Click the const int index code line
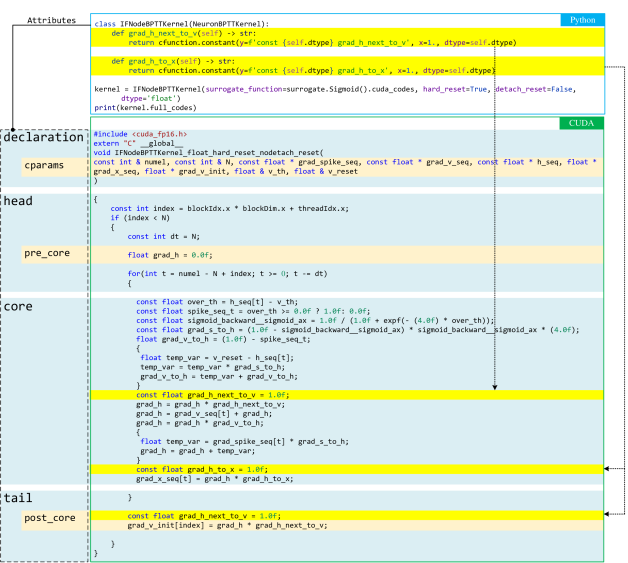This screenshot has height=563, width=628. (229, 209)
